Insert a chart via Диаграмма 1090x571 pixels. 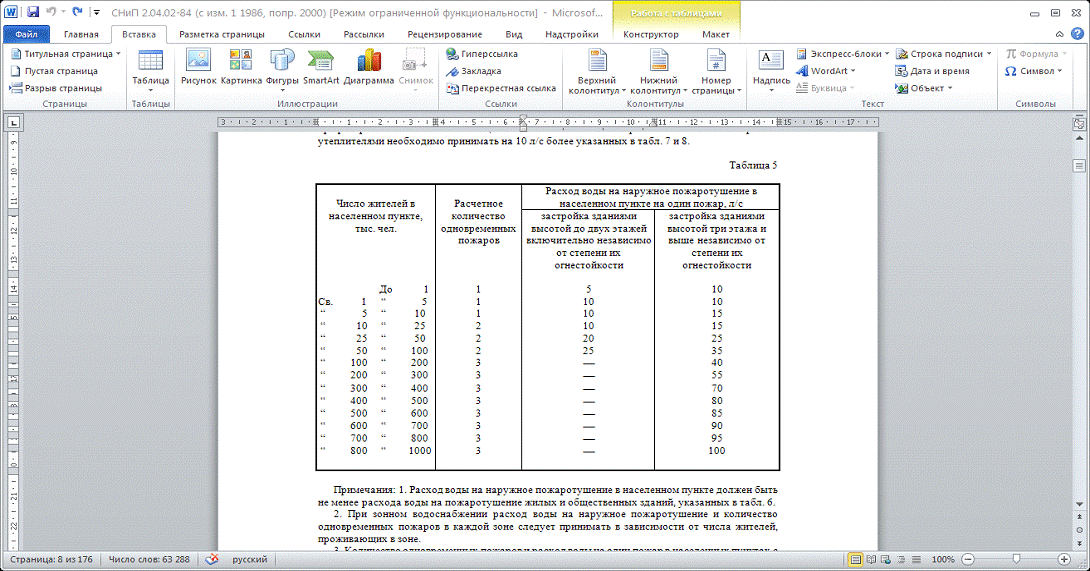coord(369,67)
